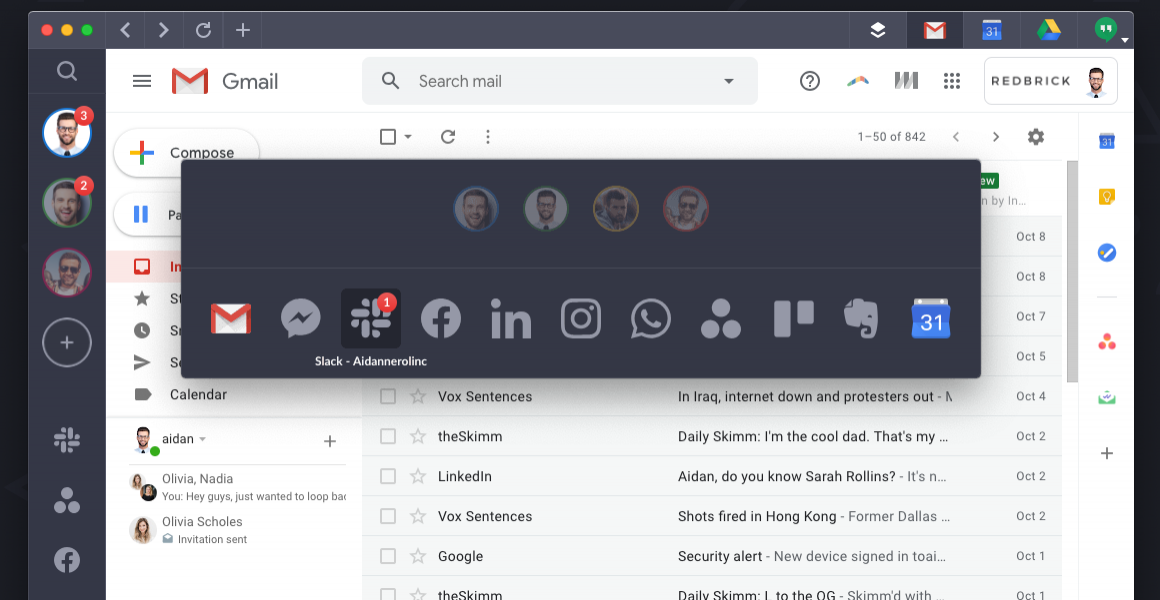Screen dimensions: 1160x600
Task: Switch to the third account with sunglasses avatar
Action: (67, 272)
